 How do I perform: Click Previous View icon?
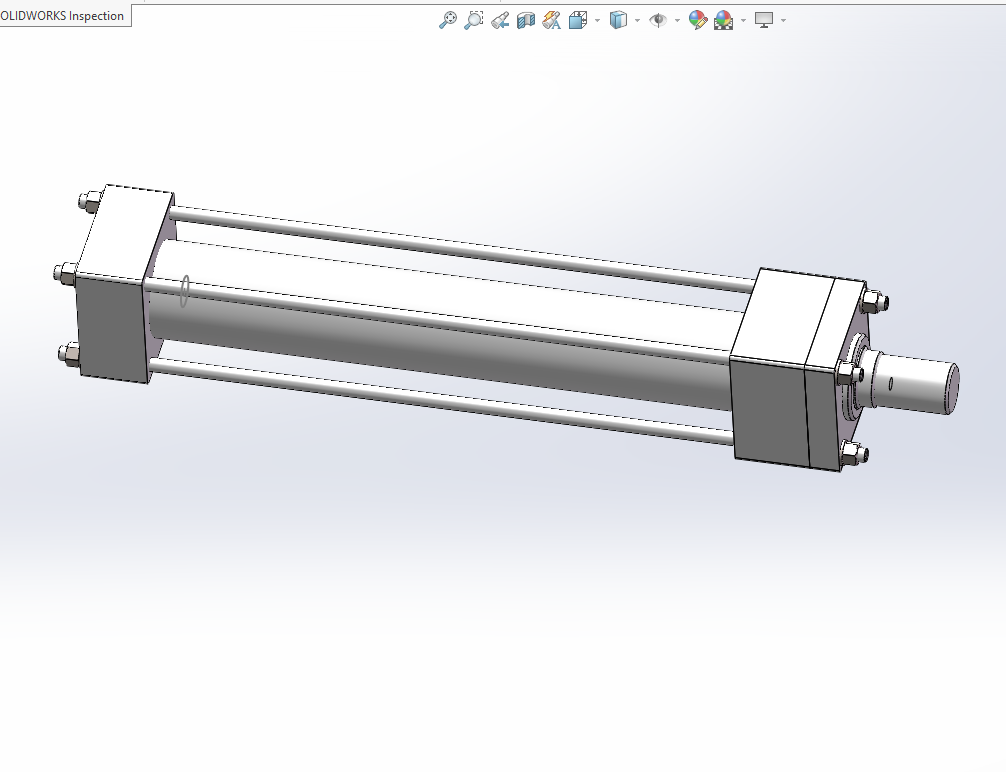click(500, 20)
